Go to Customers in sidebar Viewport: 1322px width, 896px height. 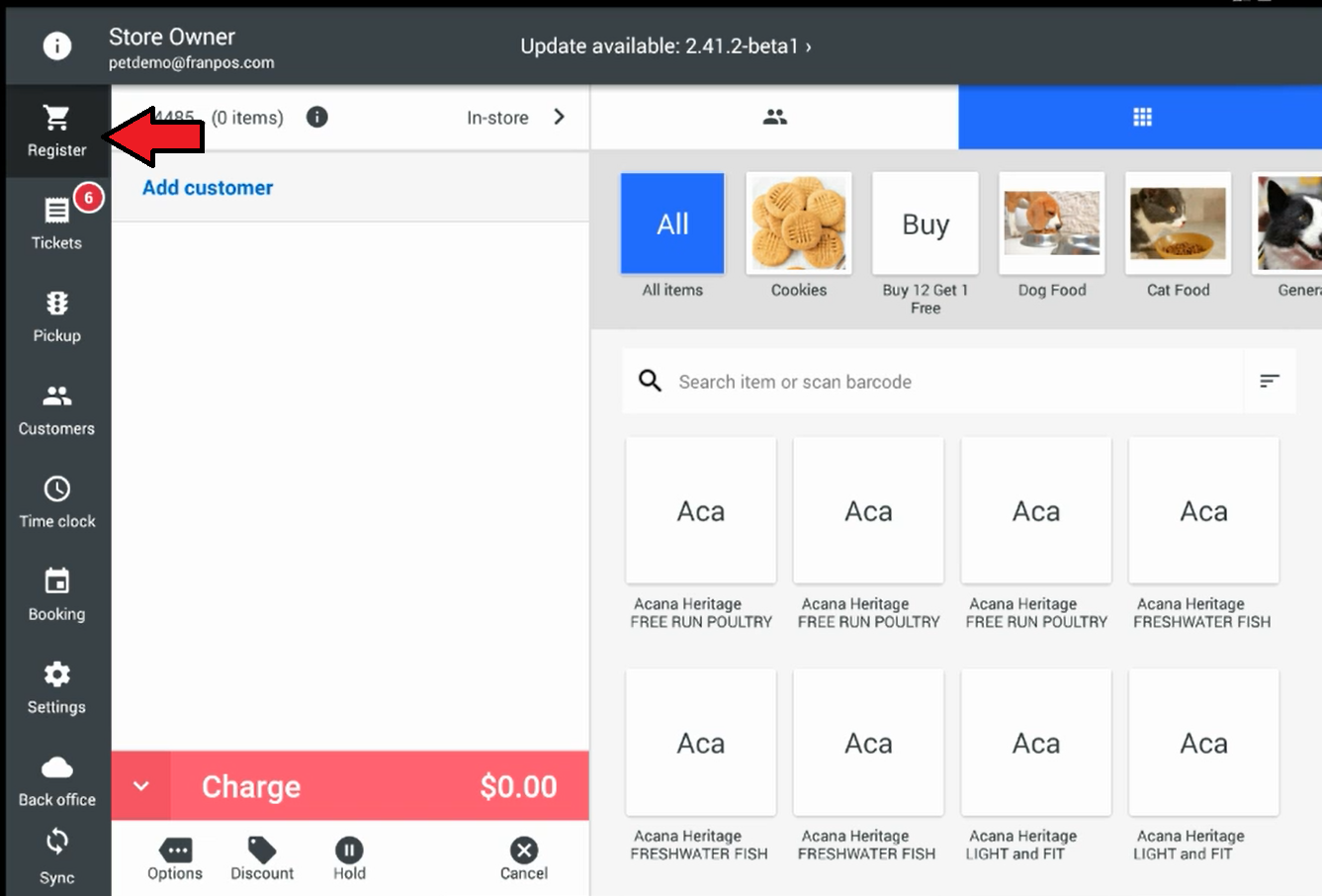point(56,409)
